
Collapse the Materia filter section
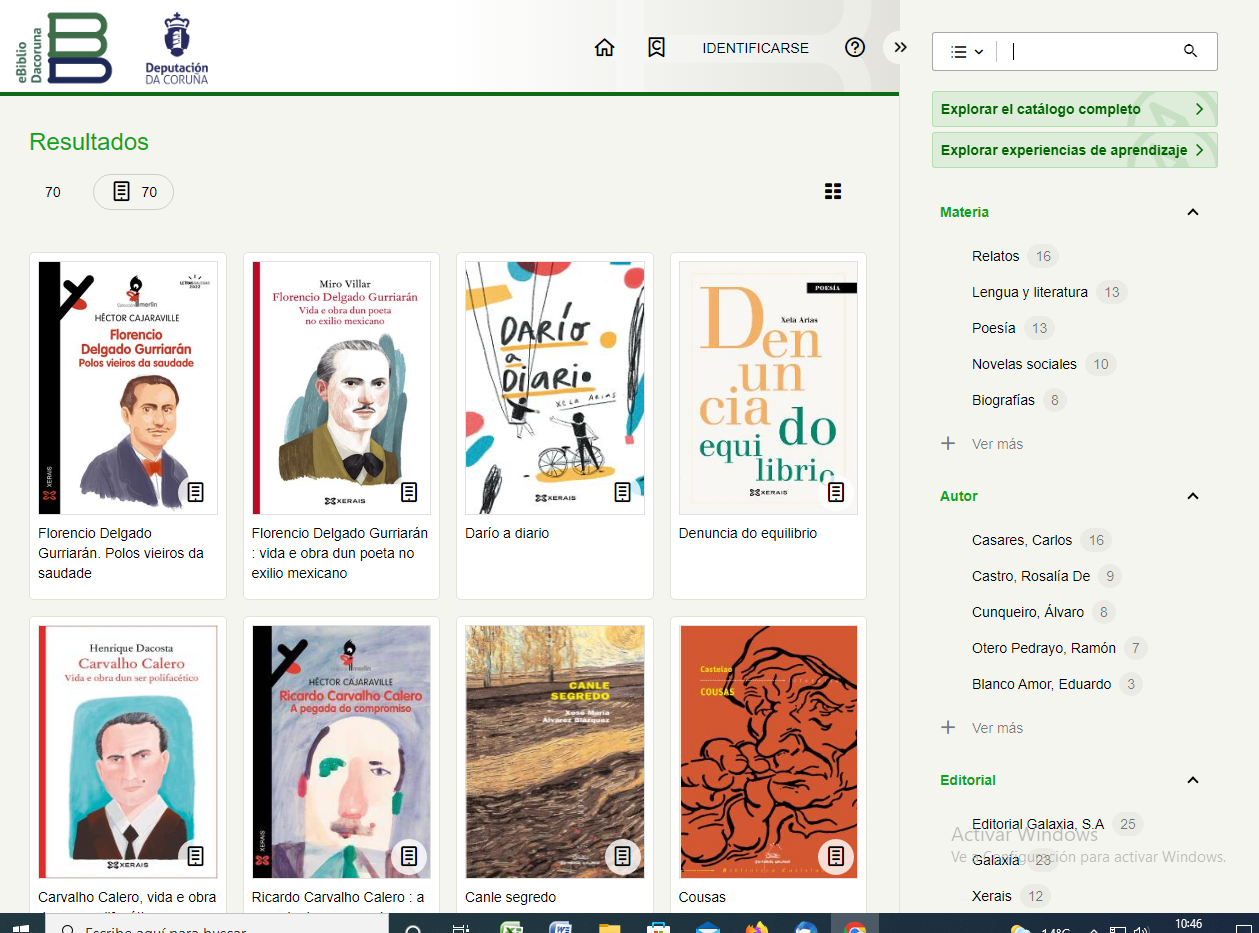click(x=1192, y=212)
